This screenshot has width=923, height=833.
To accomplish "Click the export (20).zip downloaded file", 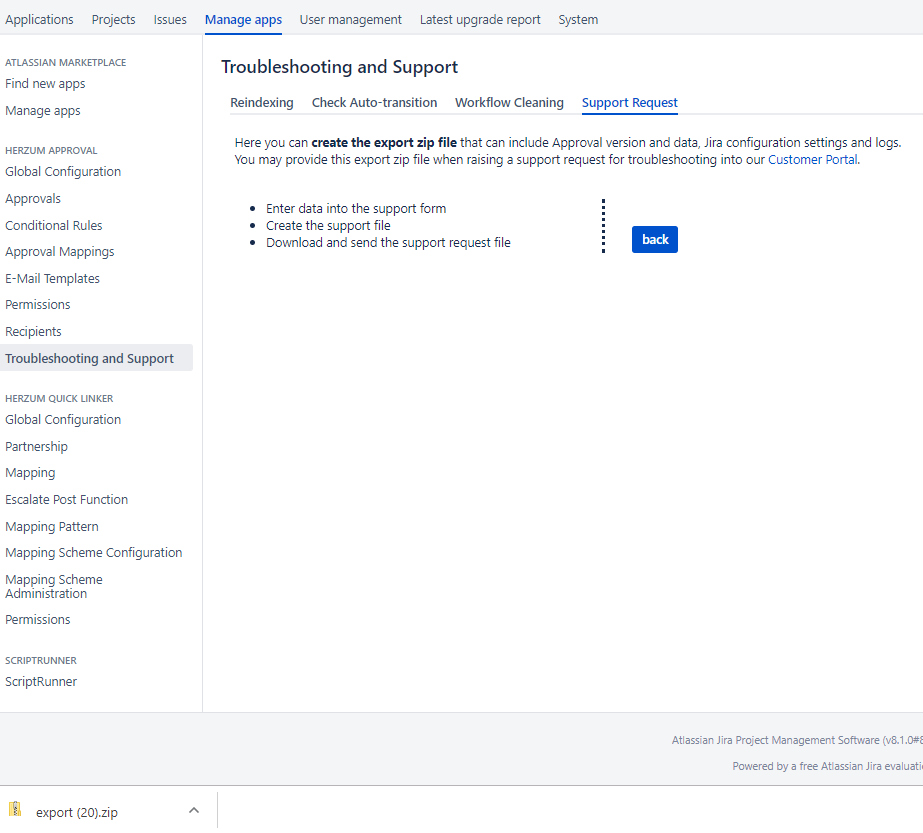I will pyautogui.click(x=76, y=812).
